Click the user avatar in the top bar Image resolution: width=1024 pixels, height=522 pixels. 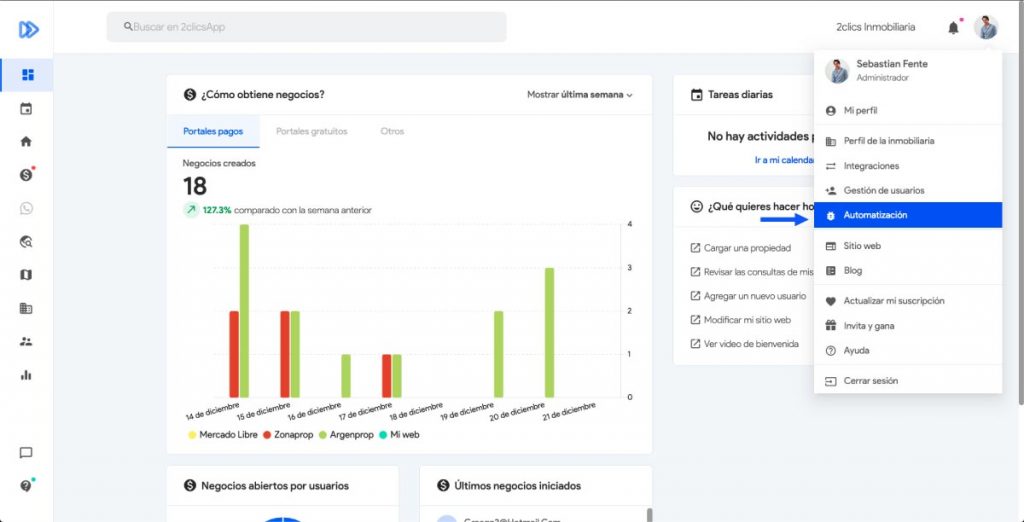pos(986,27)
